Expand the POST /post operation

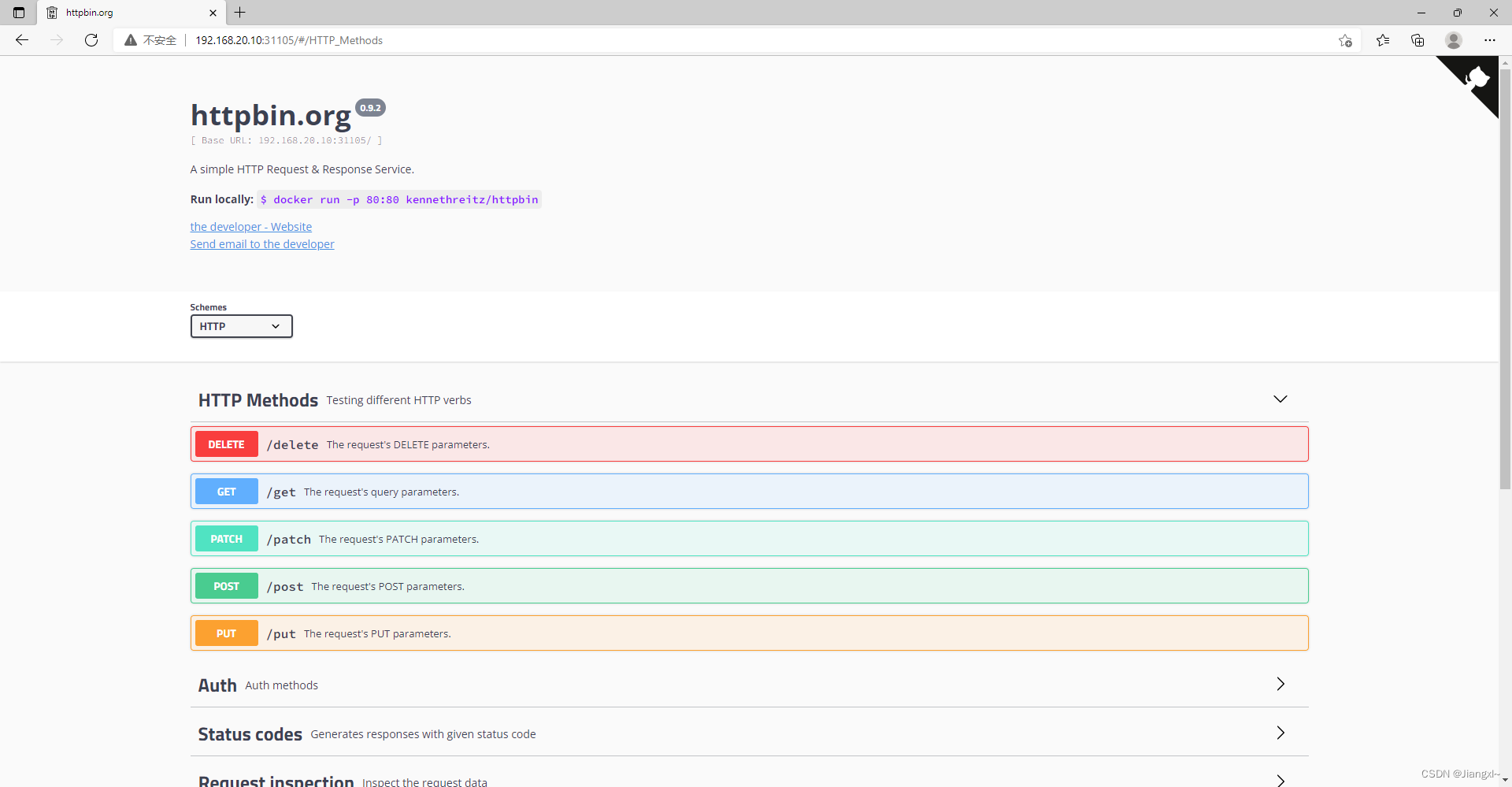[x=750, y=586]
